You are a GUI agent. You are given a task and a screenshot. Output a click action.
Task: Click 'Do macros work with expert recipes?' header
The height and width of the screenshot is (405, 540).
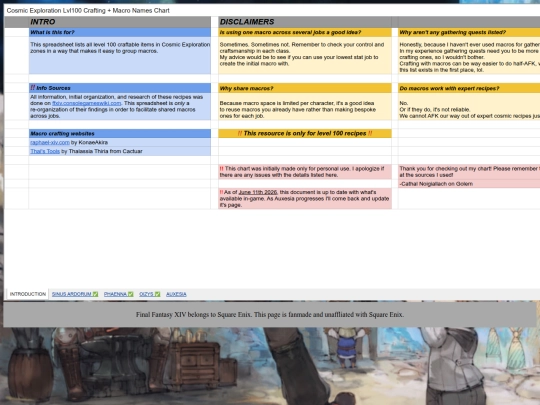(469, 89)
